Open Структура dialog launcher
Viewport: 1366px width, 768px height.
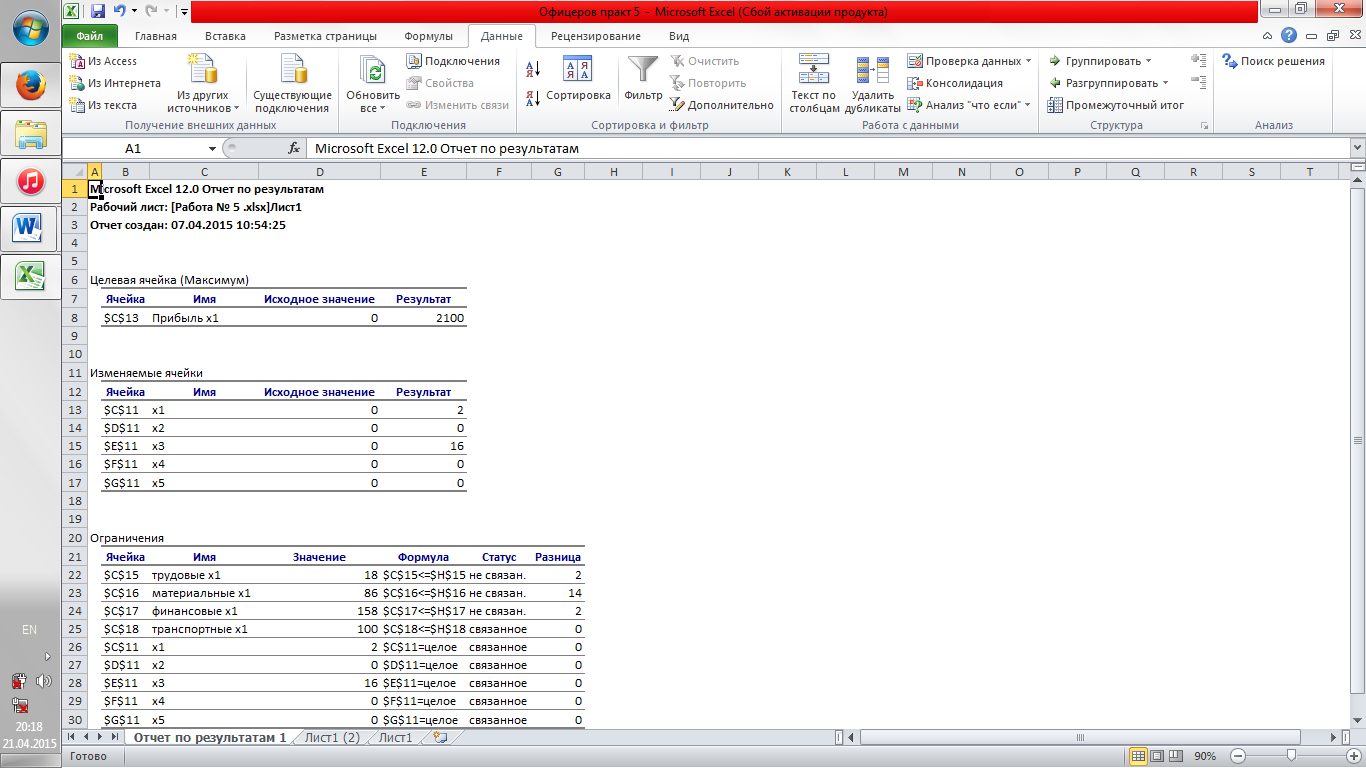click(x=1204, y=126)
